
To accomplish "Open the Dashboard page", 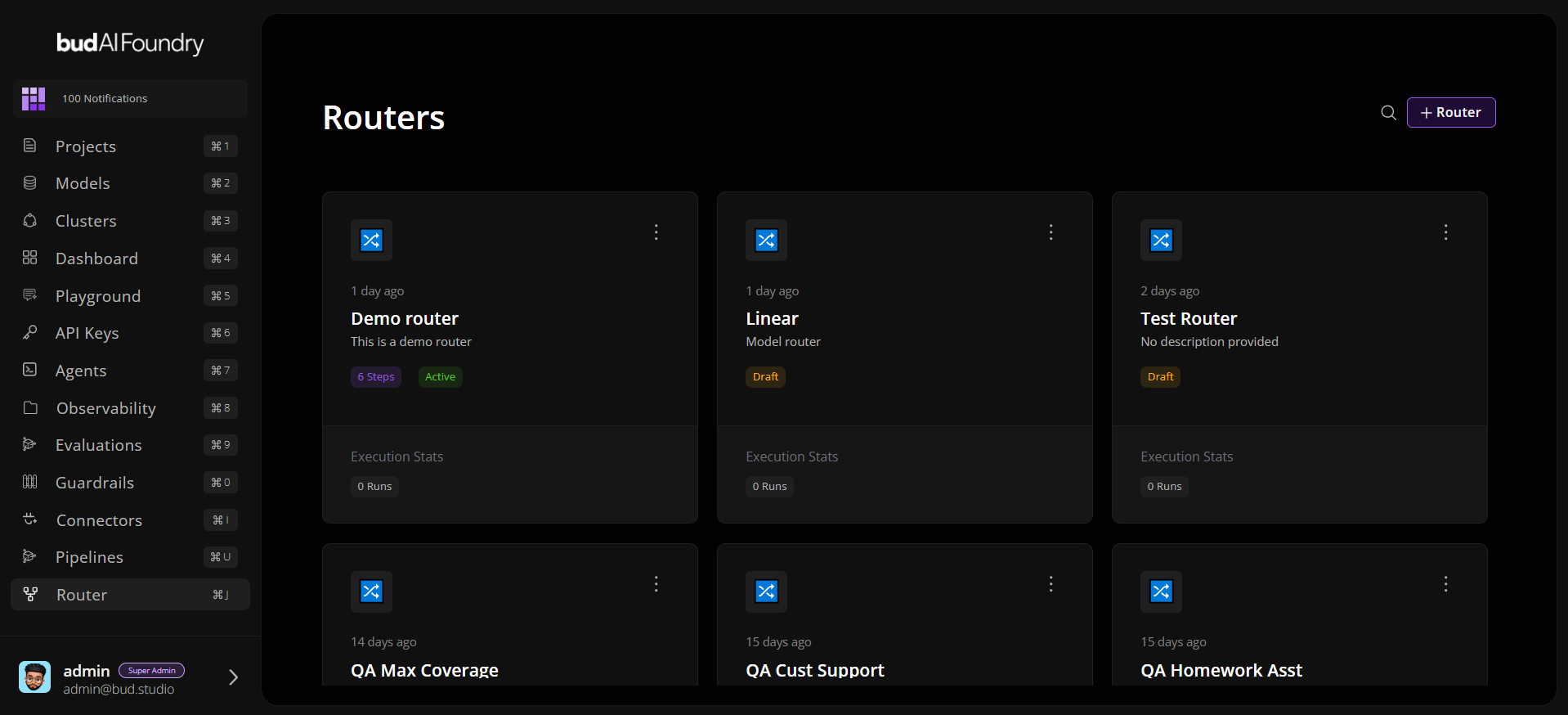I will click(130, 259).
